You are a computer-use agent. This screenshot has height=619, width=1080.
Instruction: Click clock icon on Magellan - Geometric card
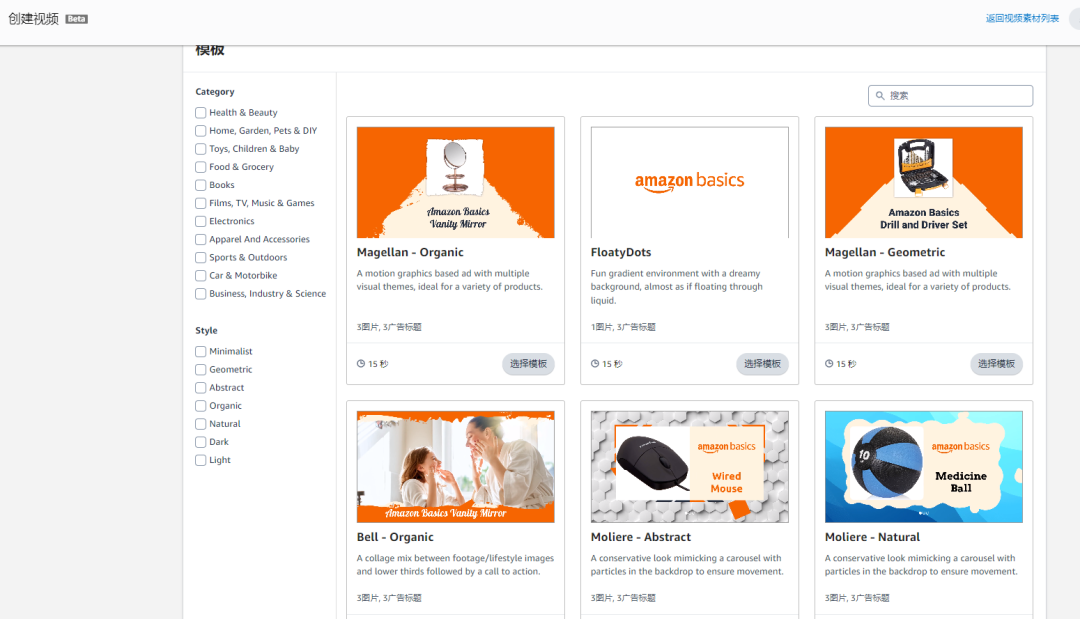click(x=829, y=364)
